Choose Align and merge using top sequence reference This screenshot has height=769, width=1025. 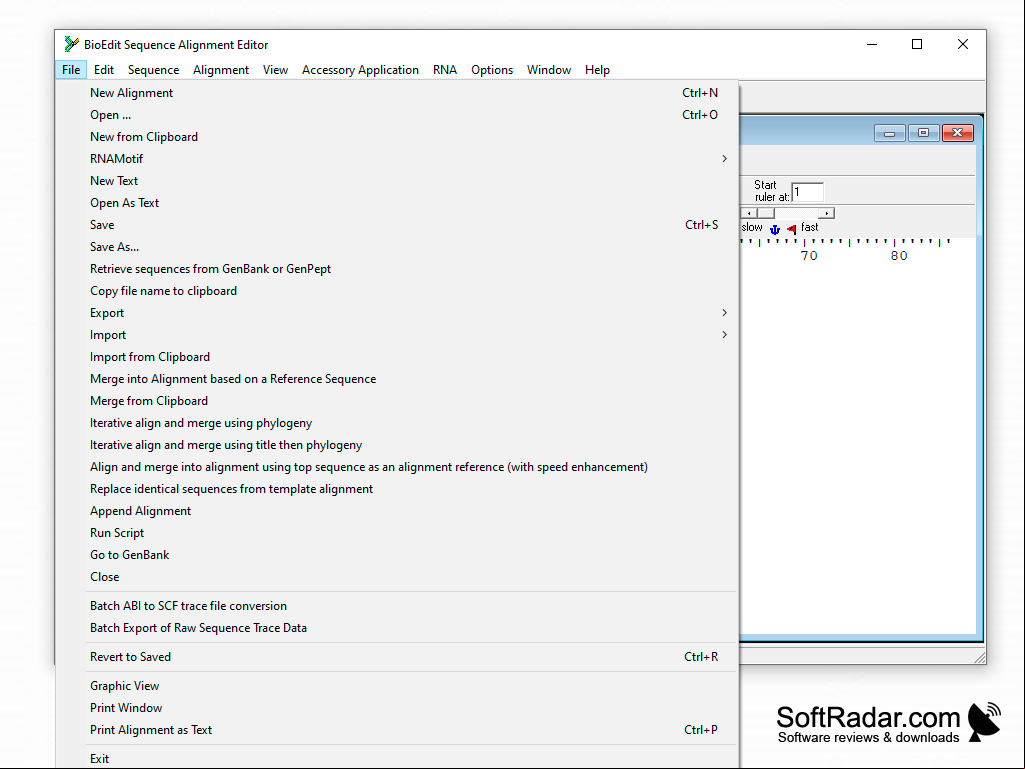click(397, 467)
